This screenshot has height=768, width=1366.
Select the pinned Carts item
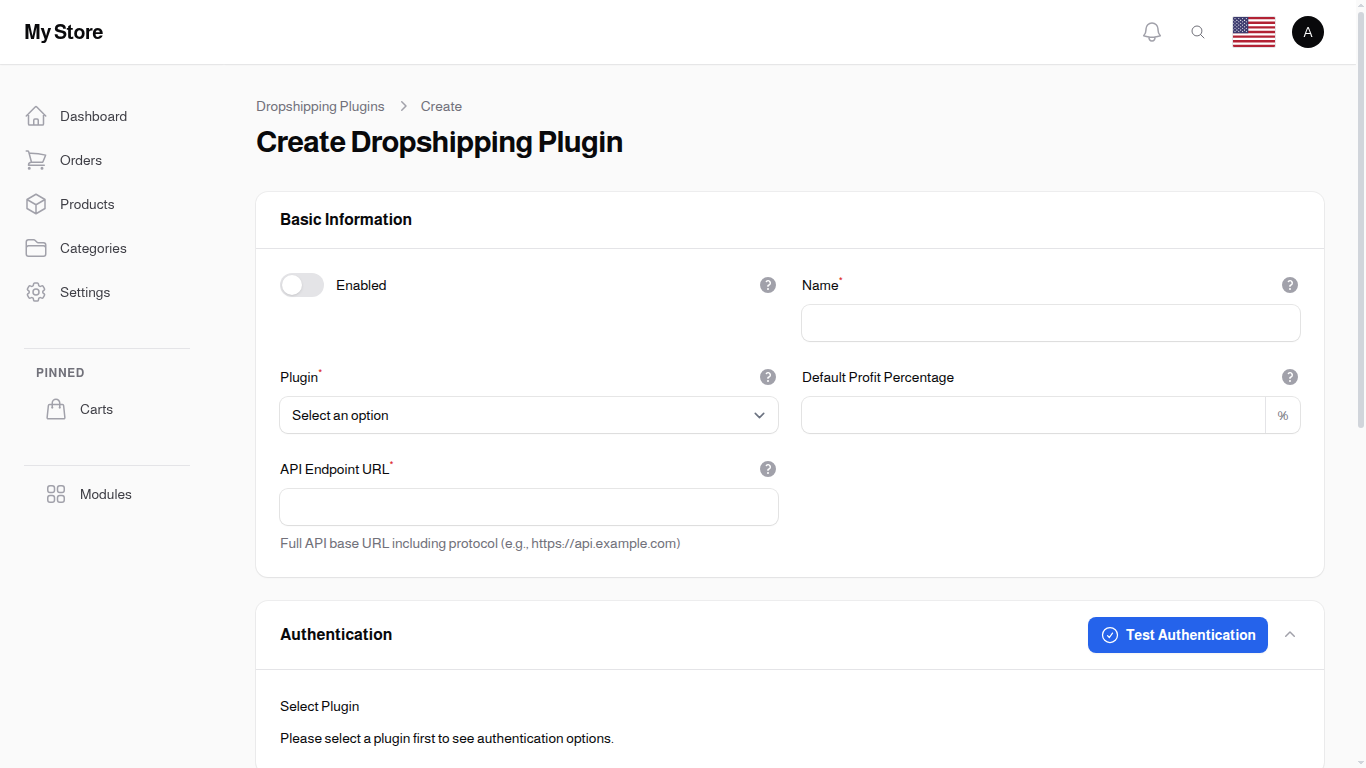[x=96, y=409]
